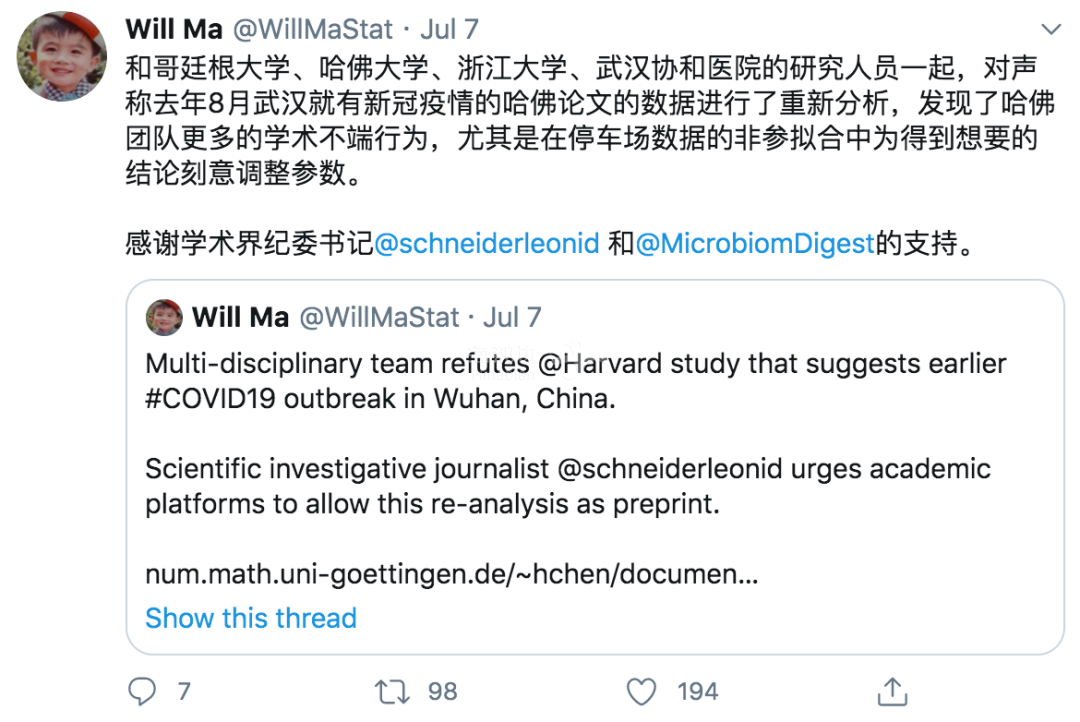Open the tweet options chevron menu
The height and width of the screenshot is (722, 1080).
pos(1051,28)
